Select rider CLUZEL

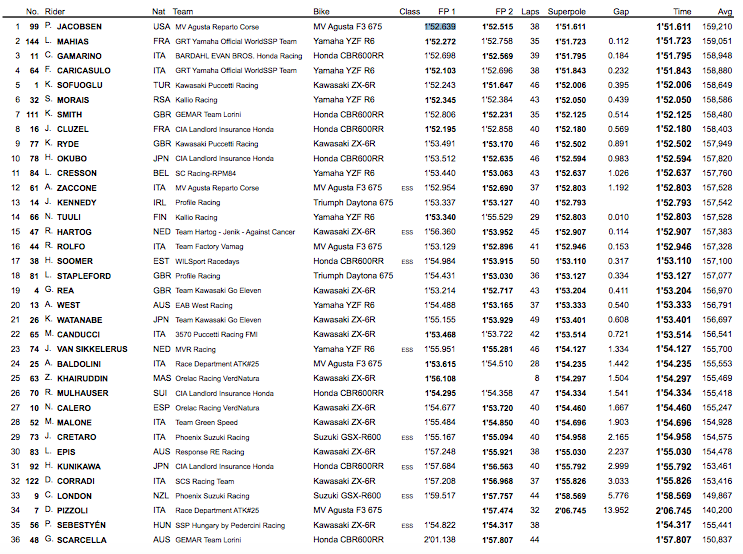[72, 130]
